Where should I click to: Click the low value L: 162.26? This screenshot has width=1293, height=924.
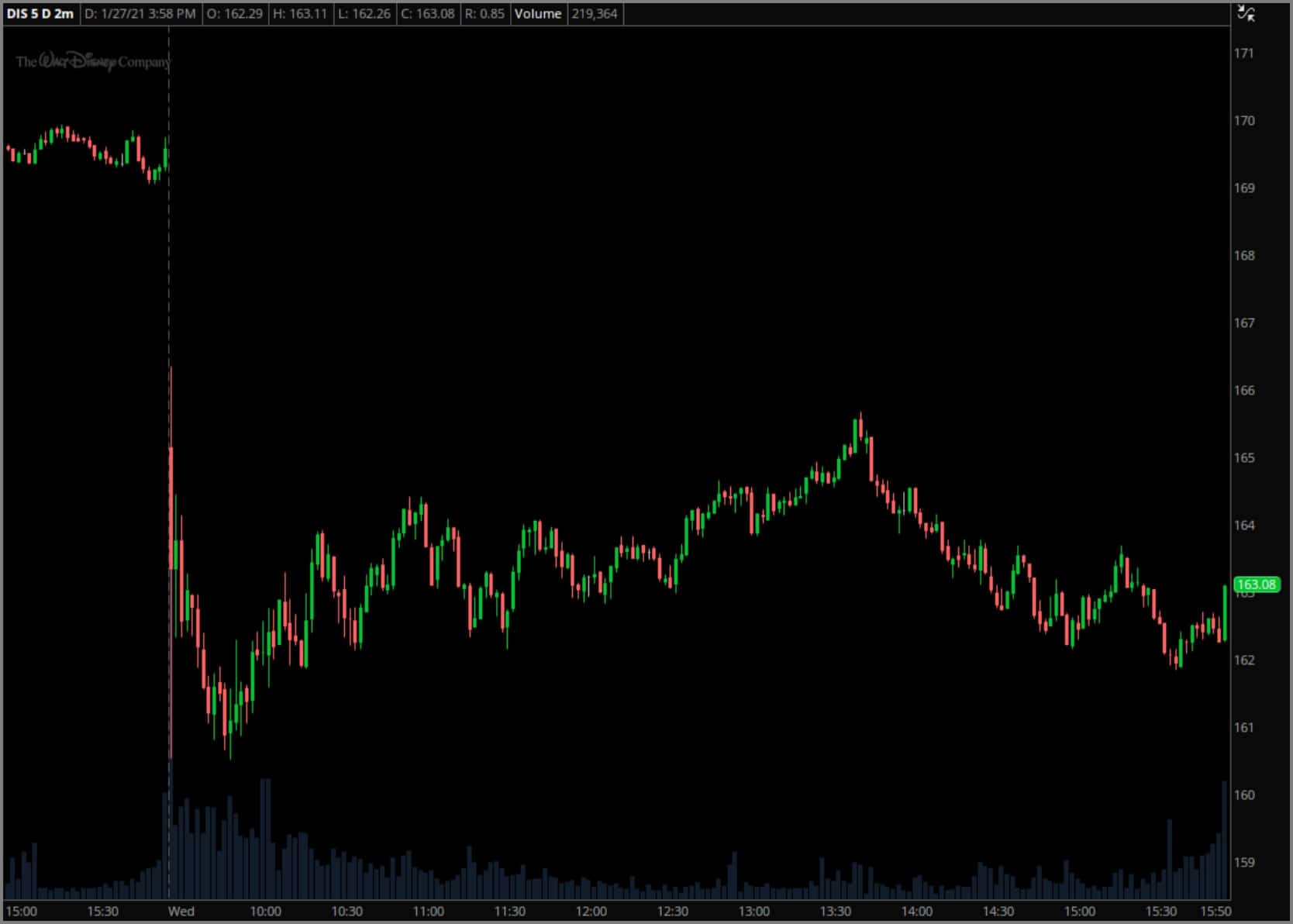(x=364, y=14)
